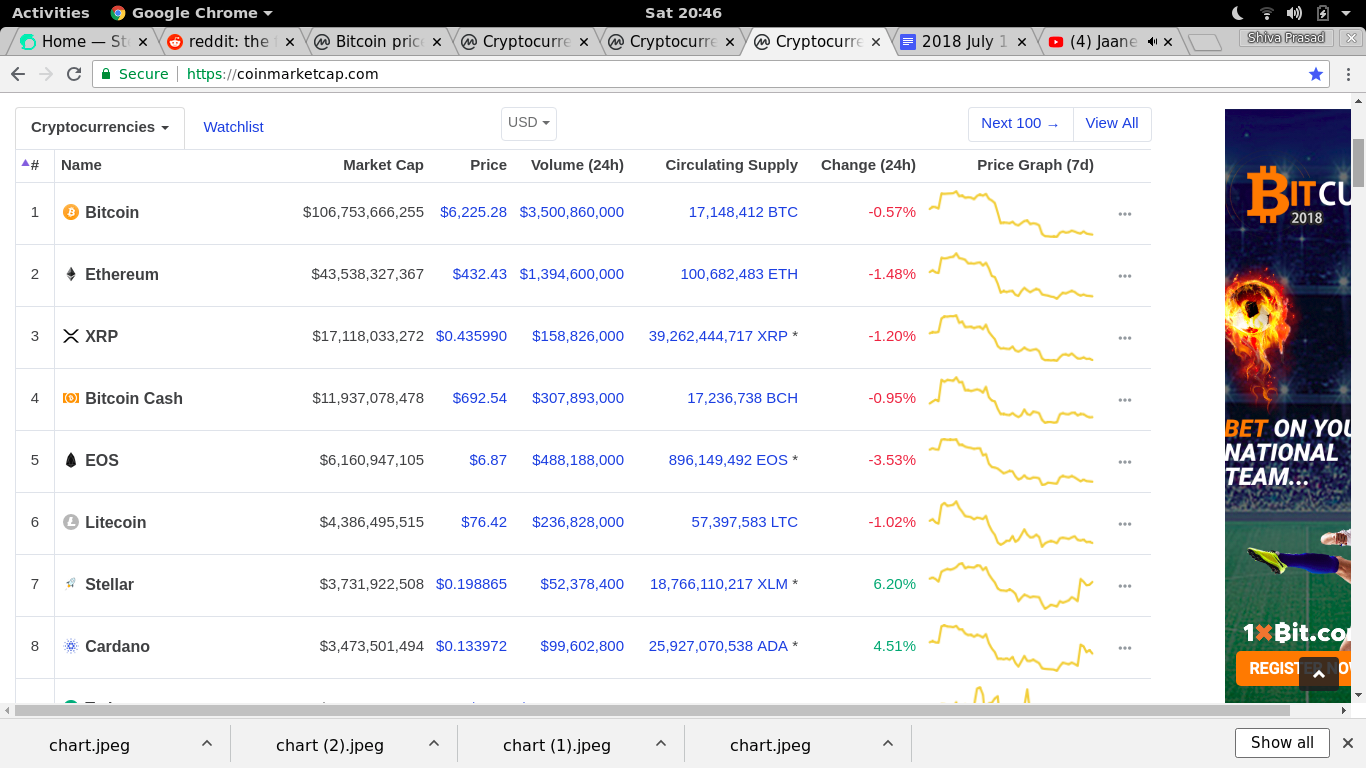
Task: Switch to the 2018 July document tab
Action: coord(964,42)
